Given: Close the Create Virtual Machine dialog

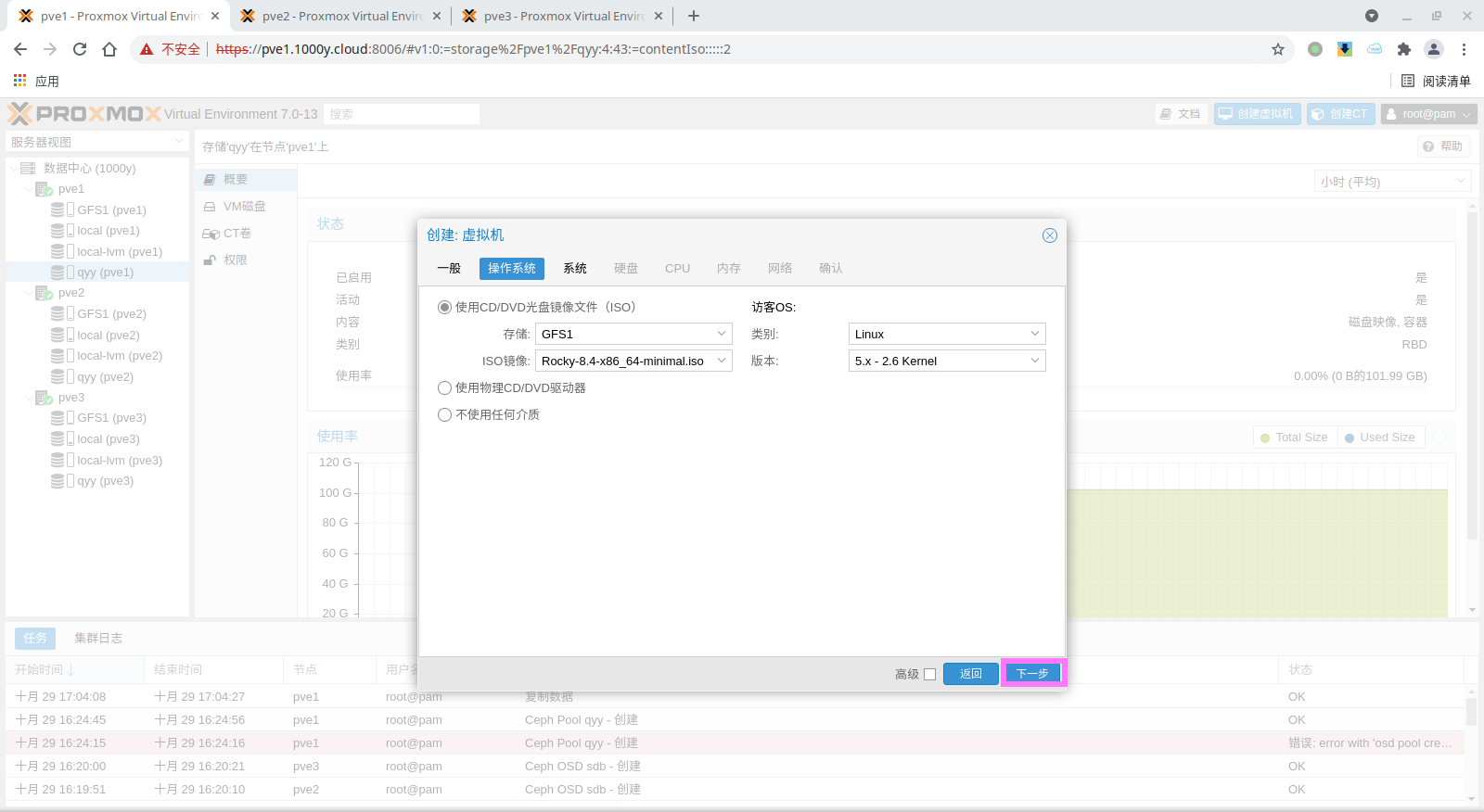Looking at the screenshot, I should 1049,235.
